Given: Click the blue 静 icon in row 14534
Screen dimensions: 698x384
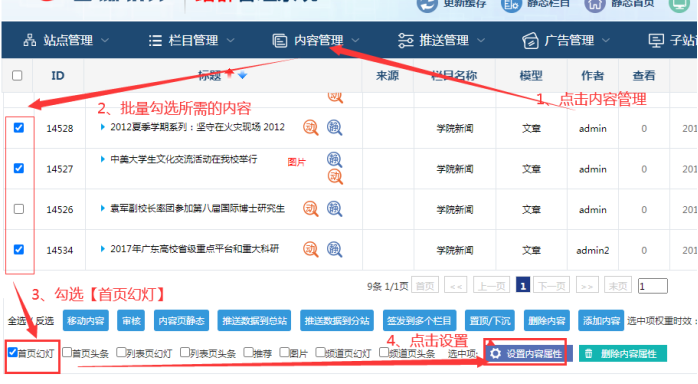Looking at the screenshot, I should point(334,249).
